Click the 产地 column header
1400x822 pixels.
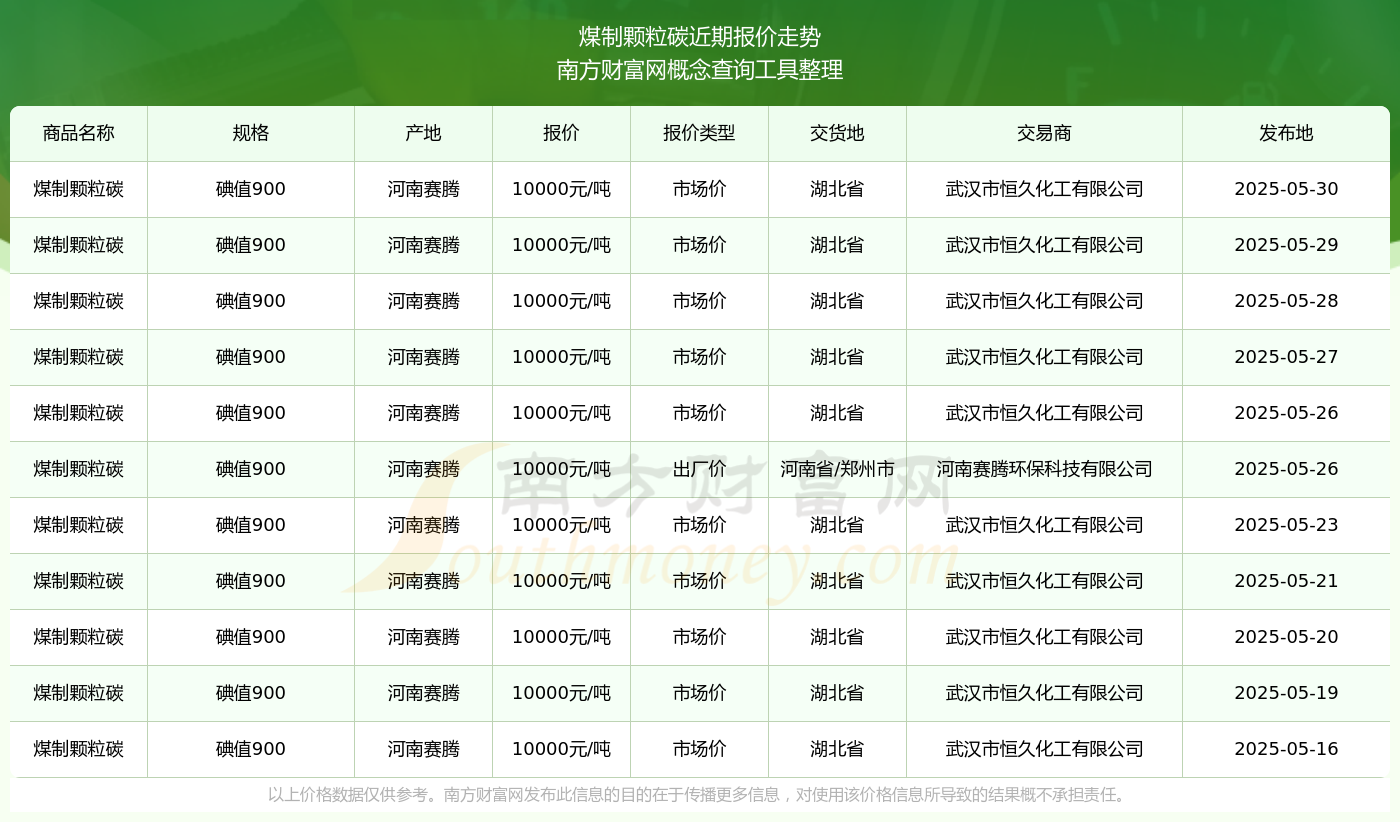coord(423,133)
